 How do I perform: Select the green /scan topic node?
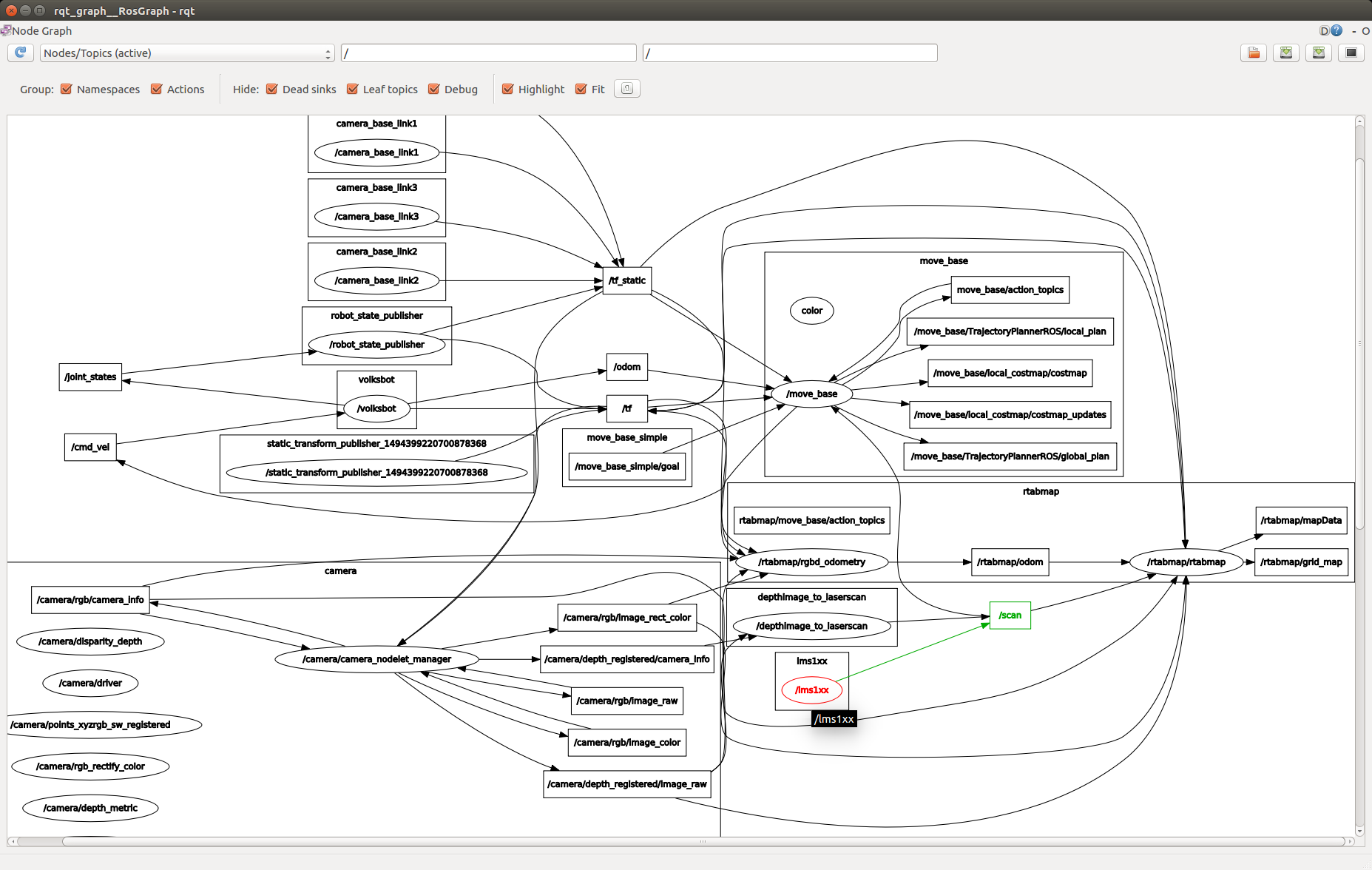[x=1010, y=616]
